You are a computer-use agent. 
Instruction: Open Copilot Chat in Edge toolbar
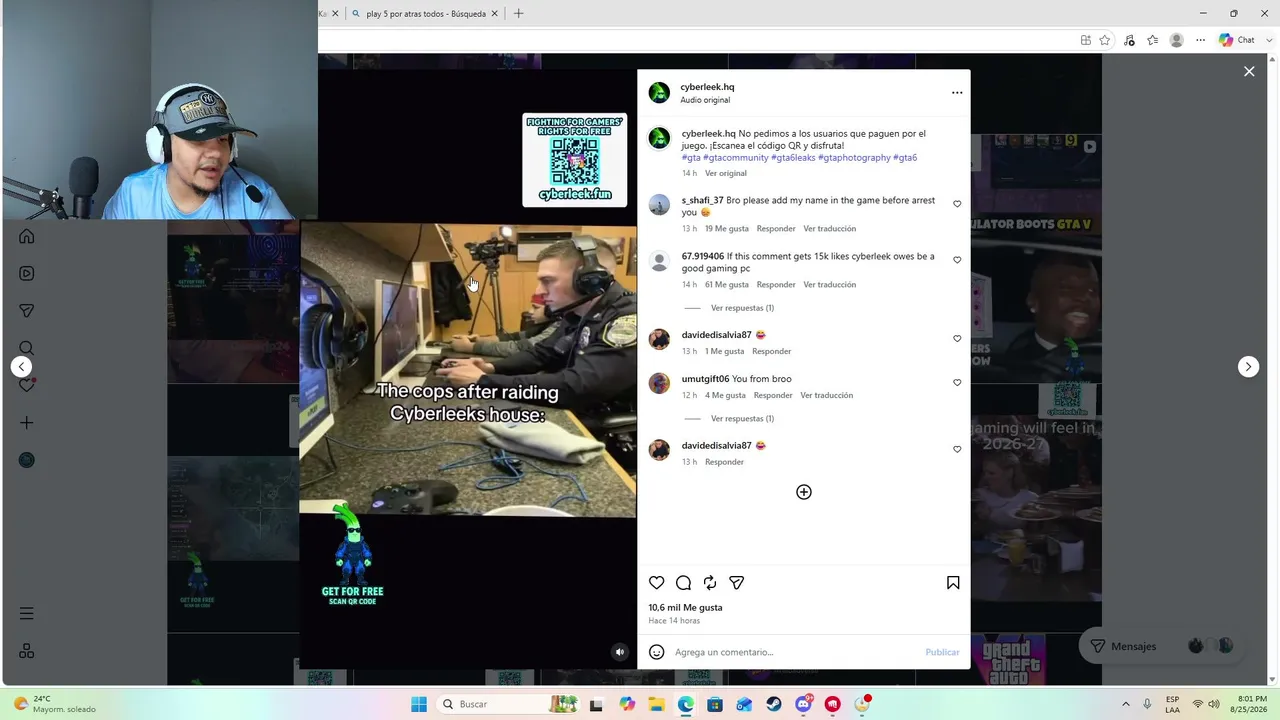point(1237,40)
